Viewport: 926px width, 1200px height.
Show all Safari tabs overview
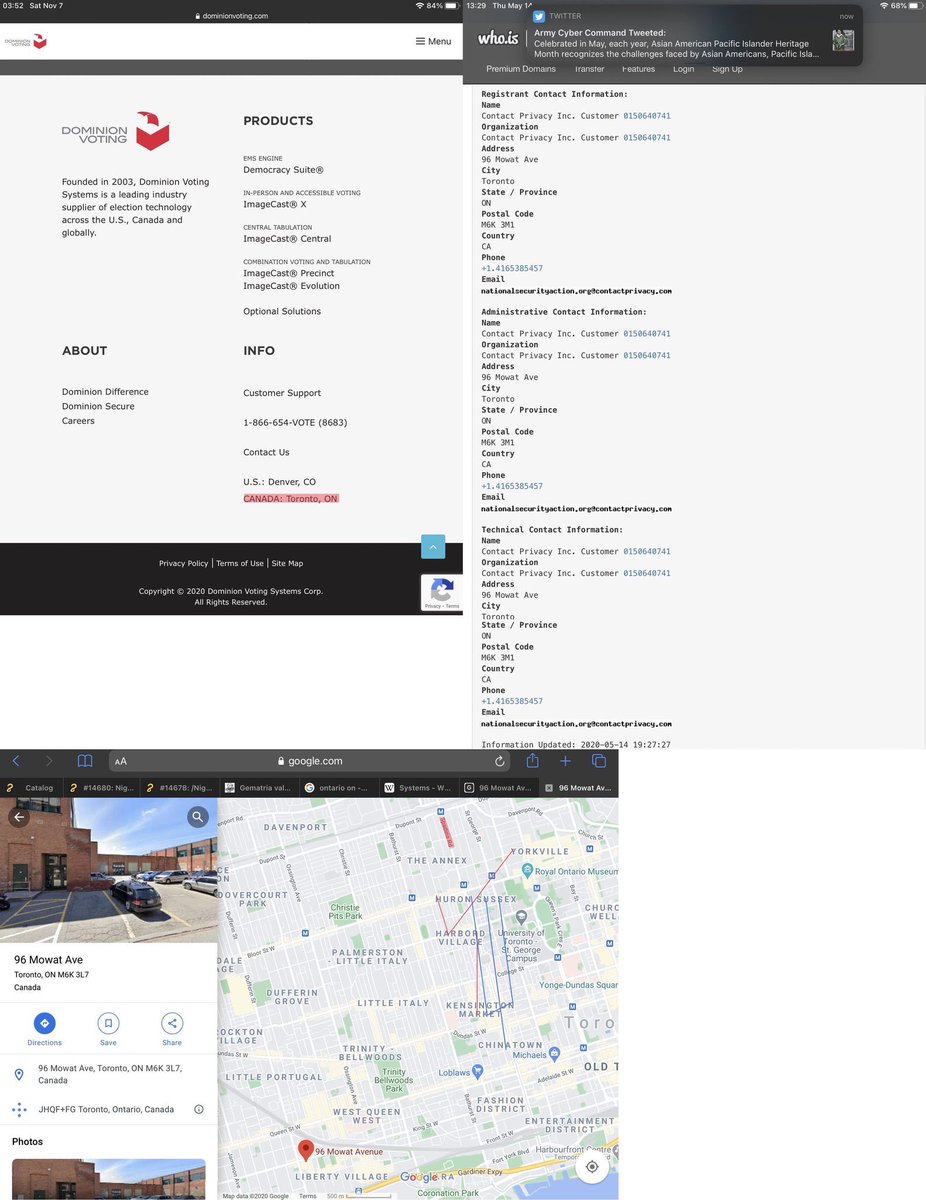pos(599,761)
